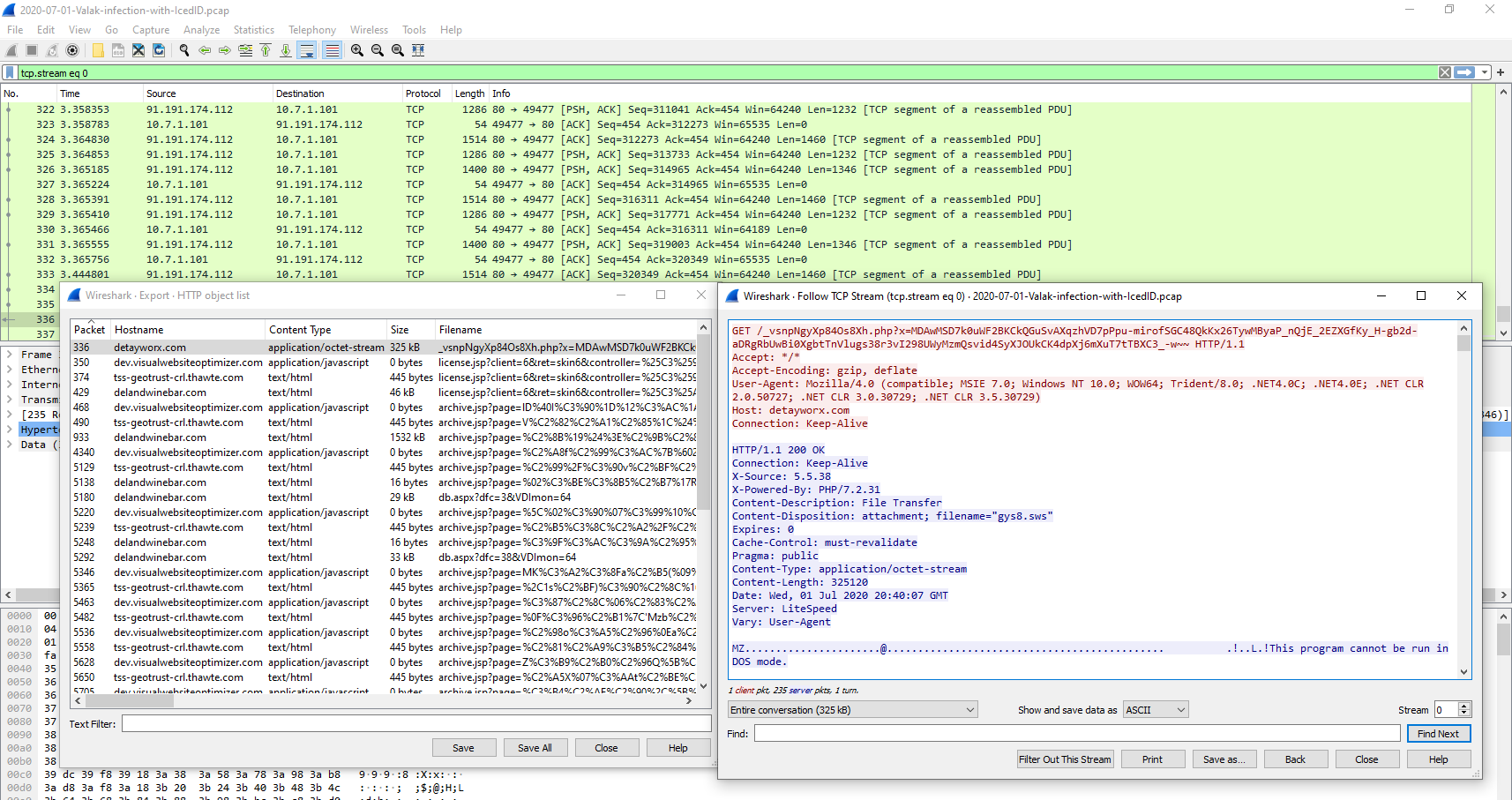This screenshot has height=800, width=1512.
Task: Click the zoom in toolbar icon
Action: tap(356, 50)
